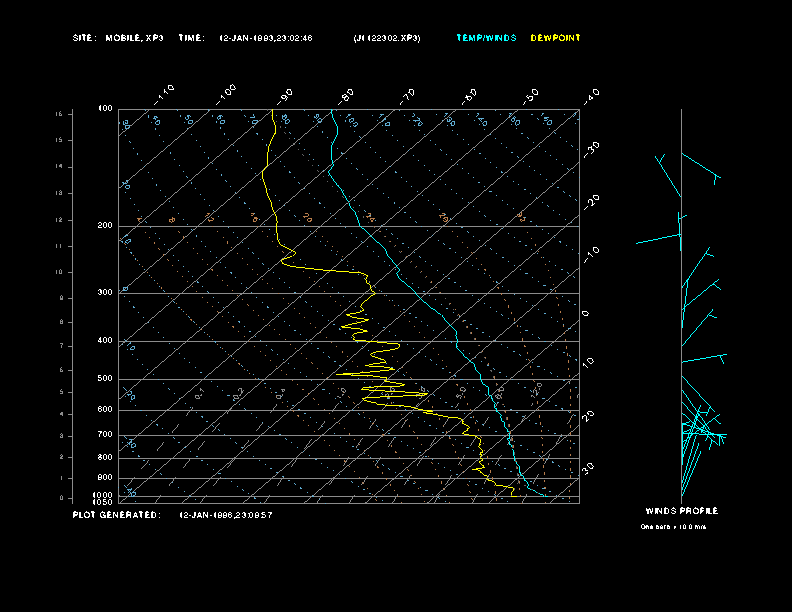
Task: Click the 700 pressure level label
Action: [105, 435]
